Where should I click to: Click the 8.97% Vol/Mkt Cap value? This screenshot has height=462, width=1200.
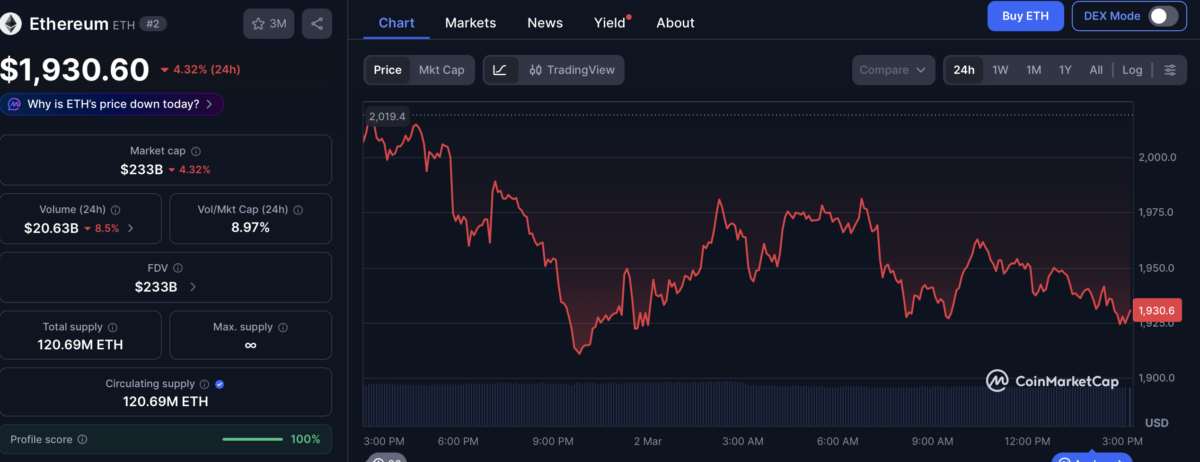[250, 228]
